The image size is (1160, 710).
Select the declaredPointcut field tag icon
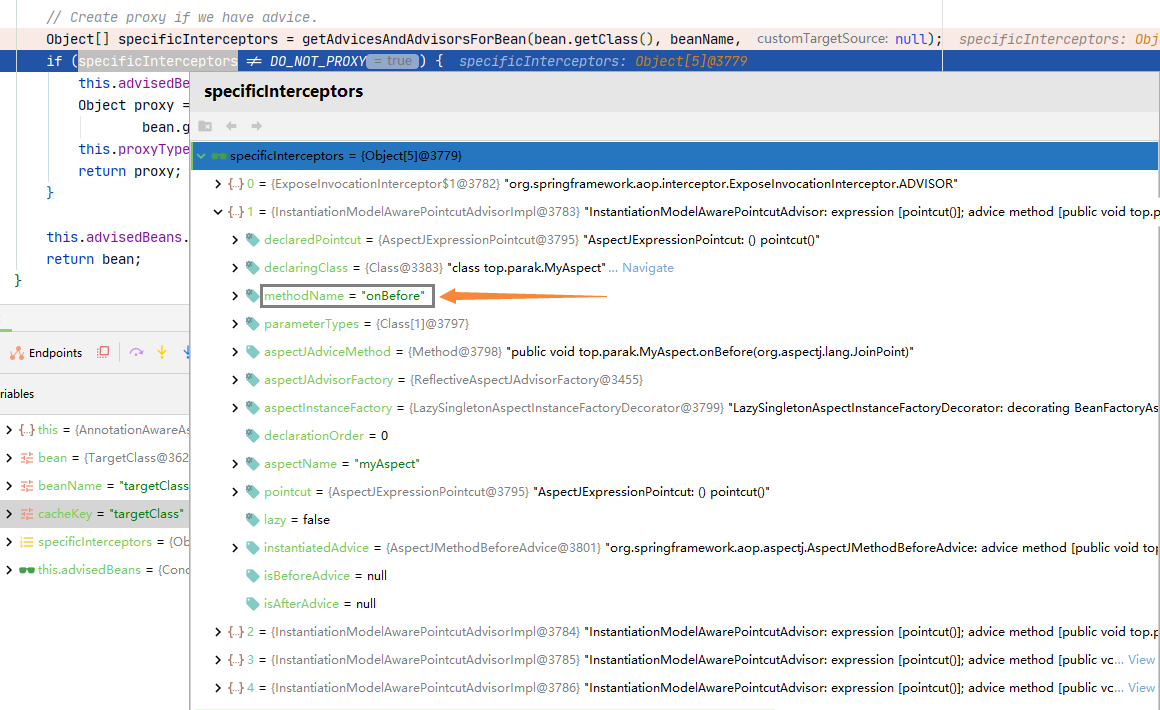[252, 240]
